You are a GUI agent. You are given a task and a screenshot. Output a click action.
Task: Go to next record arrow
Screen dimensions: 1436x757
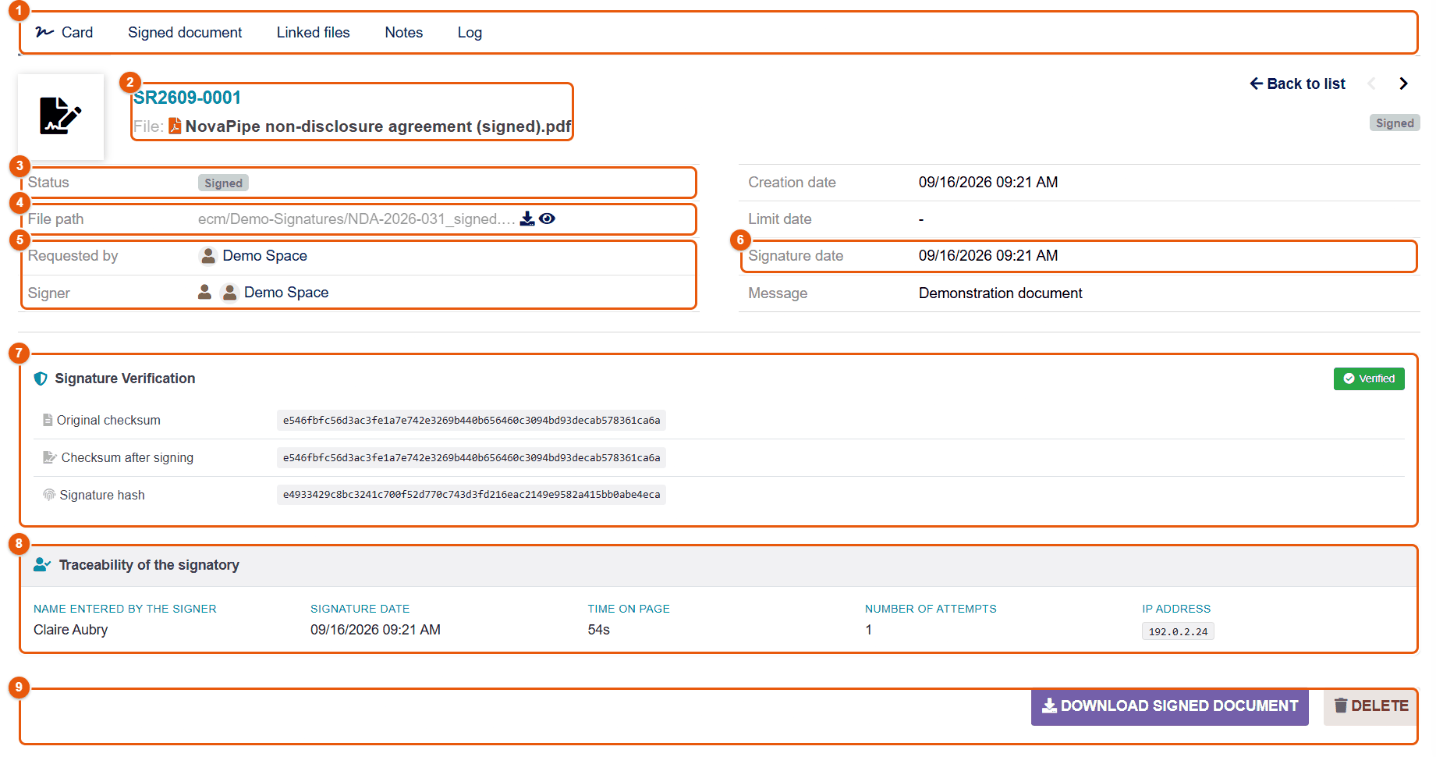click(1403, 84)
